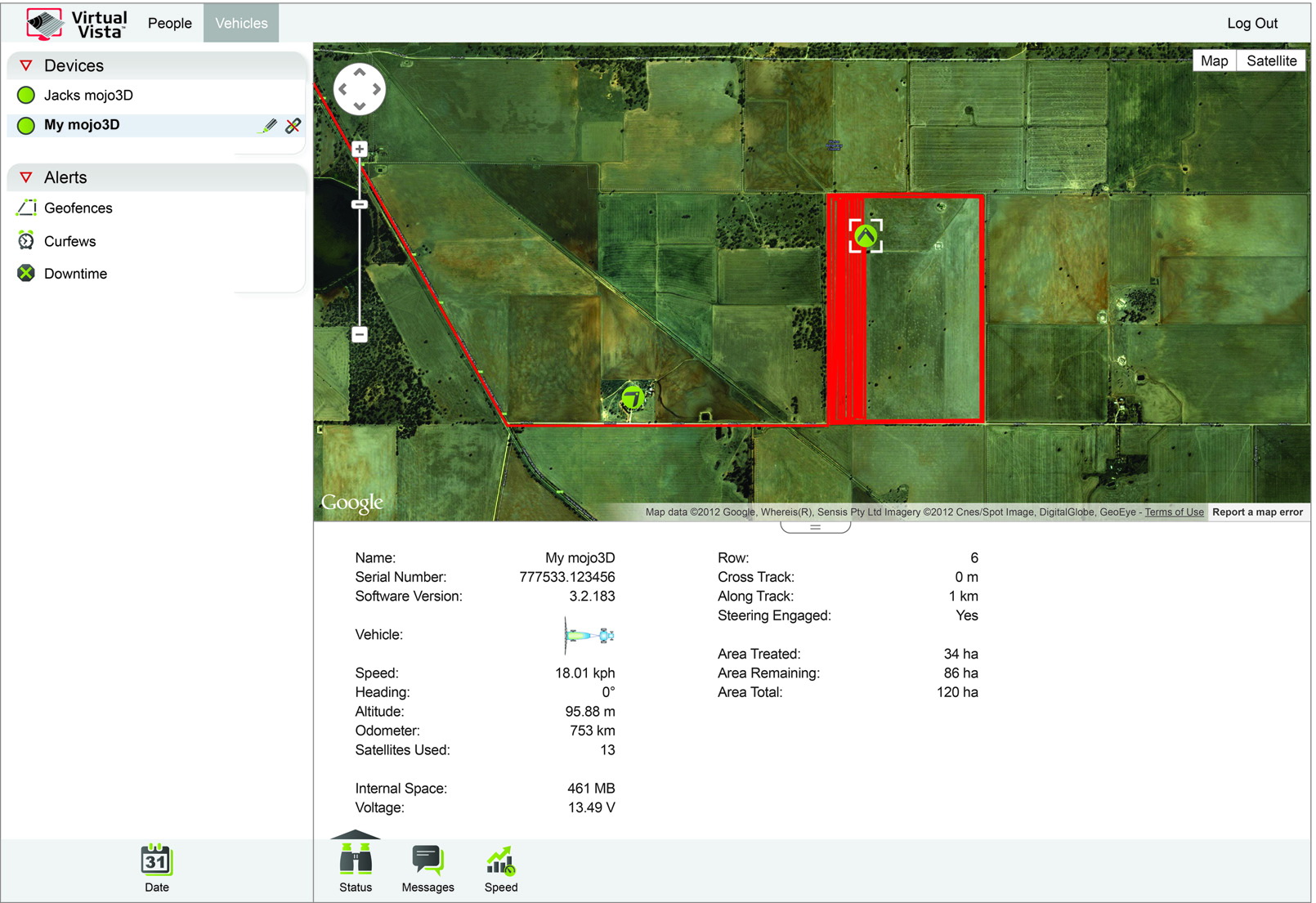Click the Google logo on the map
This screenshot has width=1316, height=903.
[x=351, y=503]
